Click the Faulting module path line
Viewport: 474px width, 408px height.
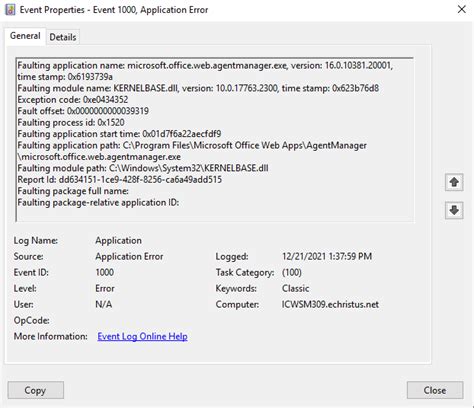tap(143, 168)
